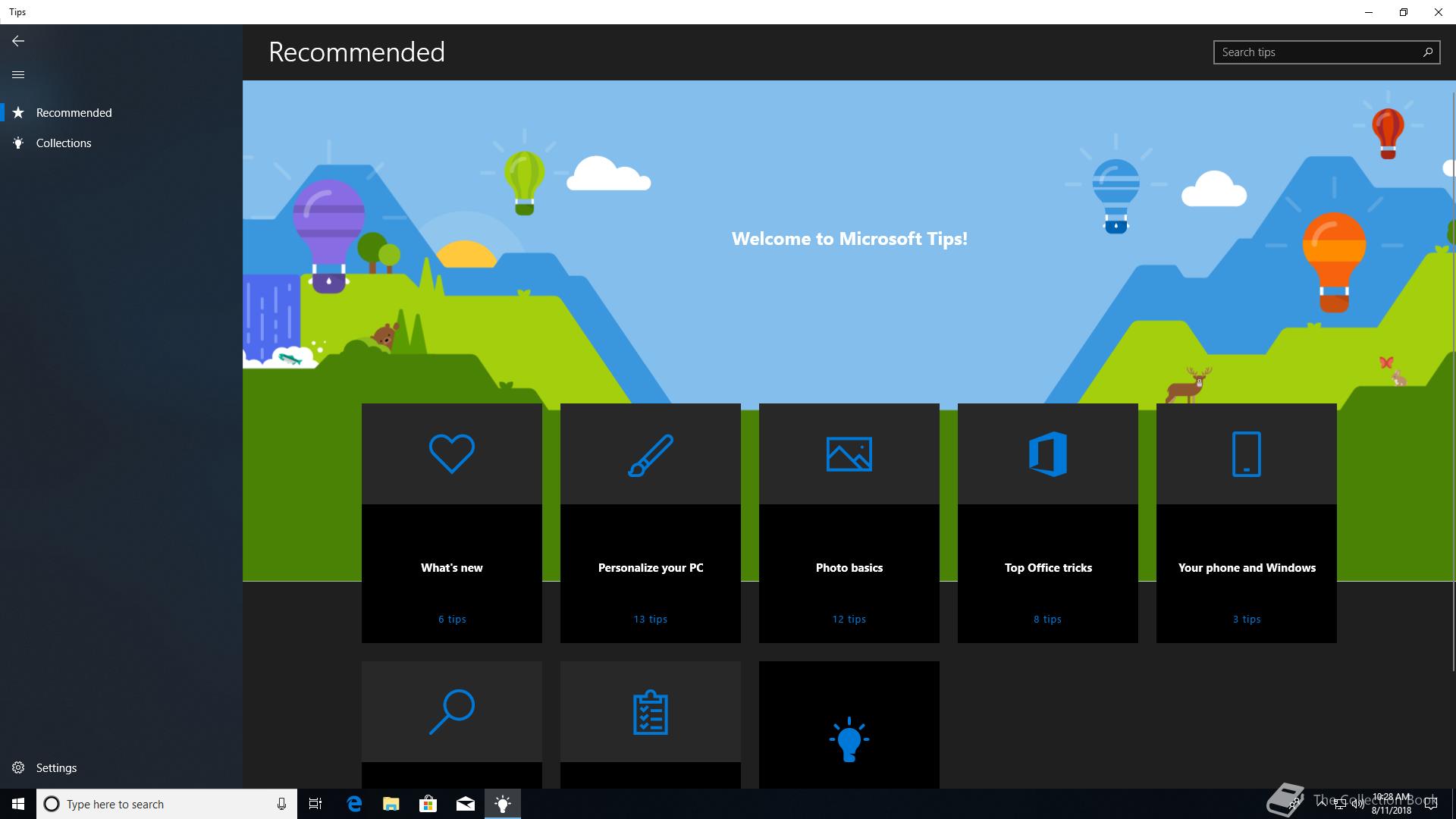1456x819 pixels.
Task: Click the taskbar microphone icon
Action: pyautogui.click(x=281, y=804)
